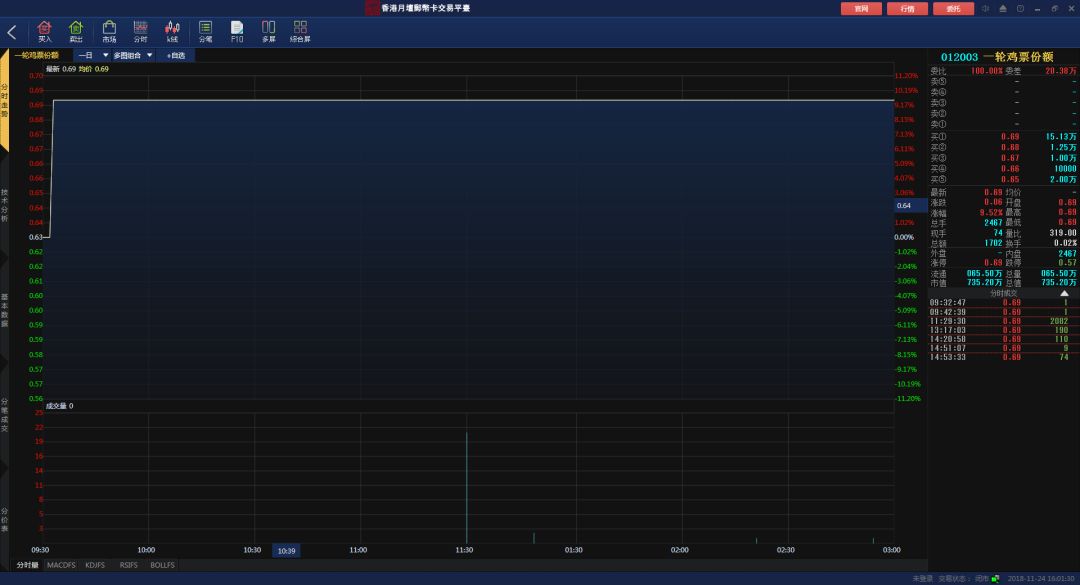
Task: Open the 综合屏 composite screen grid icon
Action: 300,32
